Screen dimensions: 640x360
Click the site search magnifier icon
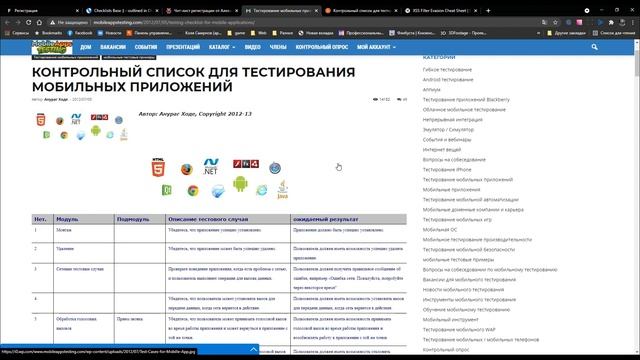594,47
